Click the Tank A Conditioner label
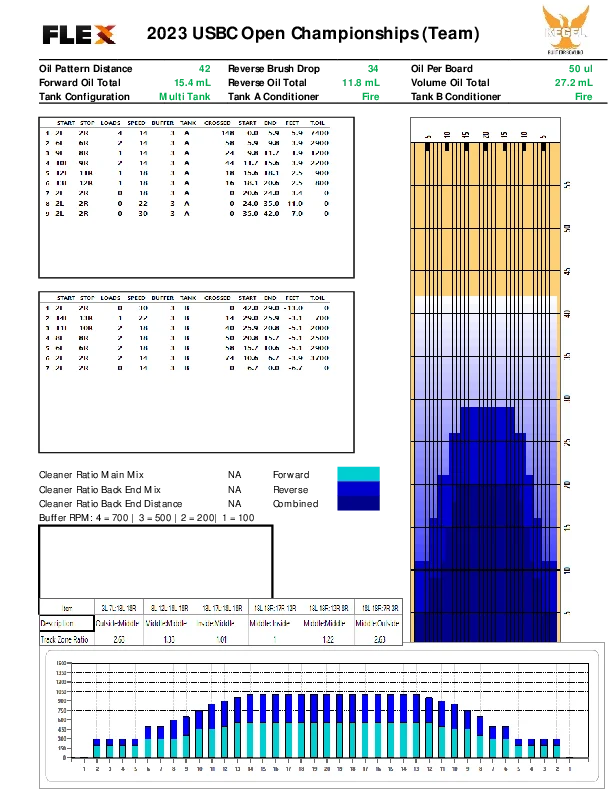The height and width of the screenshot is (792, 612). (273, 96)
